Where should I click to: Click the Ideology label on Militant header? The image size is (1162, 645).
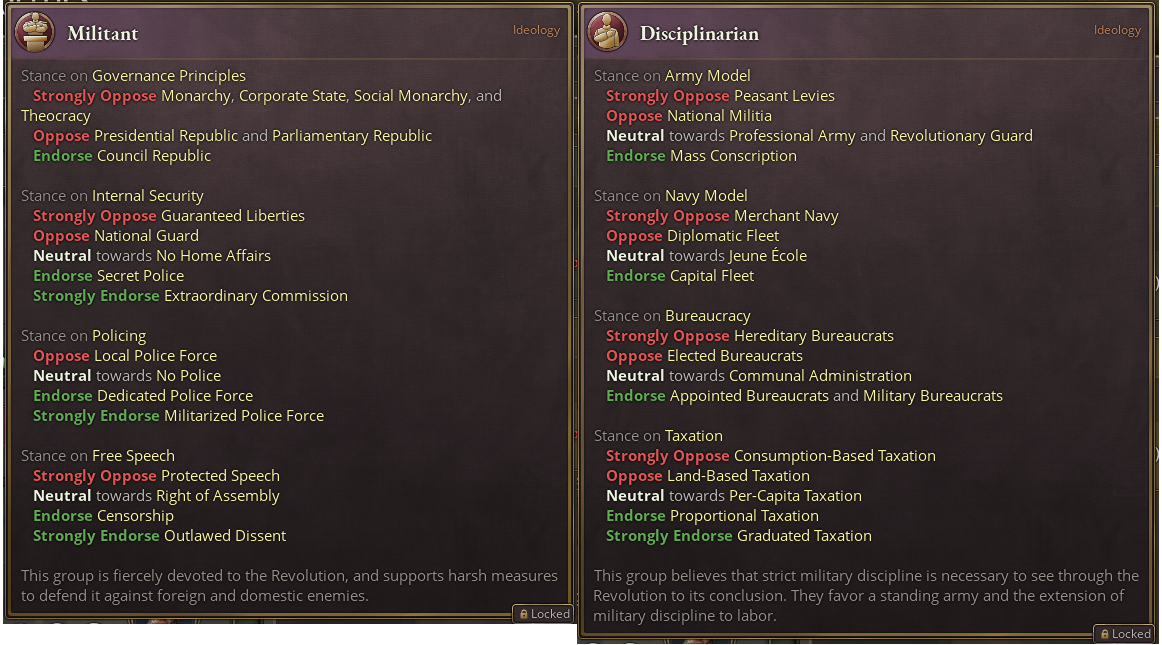[536, 30]
